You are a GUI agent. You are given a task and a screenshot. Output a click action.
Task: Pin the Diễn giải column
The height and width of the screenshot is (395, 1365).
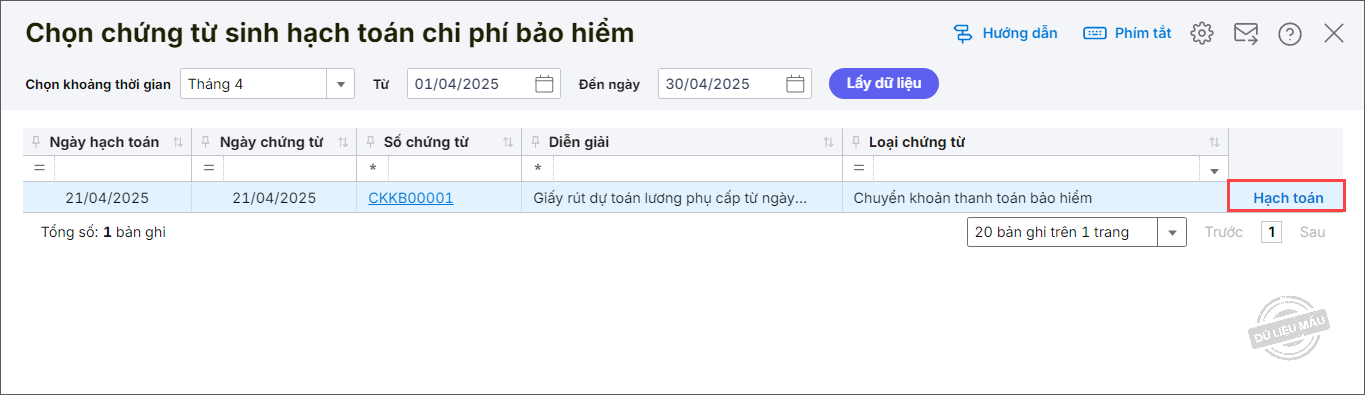[x=536, y=142]
